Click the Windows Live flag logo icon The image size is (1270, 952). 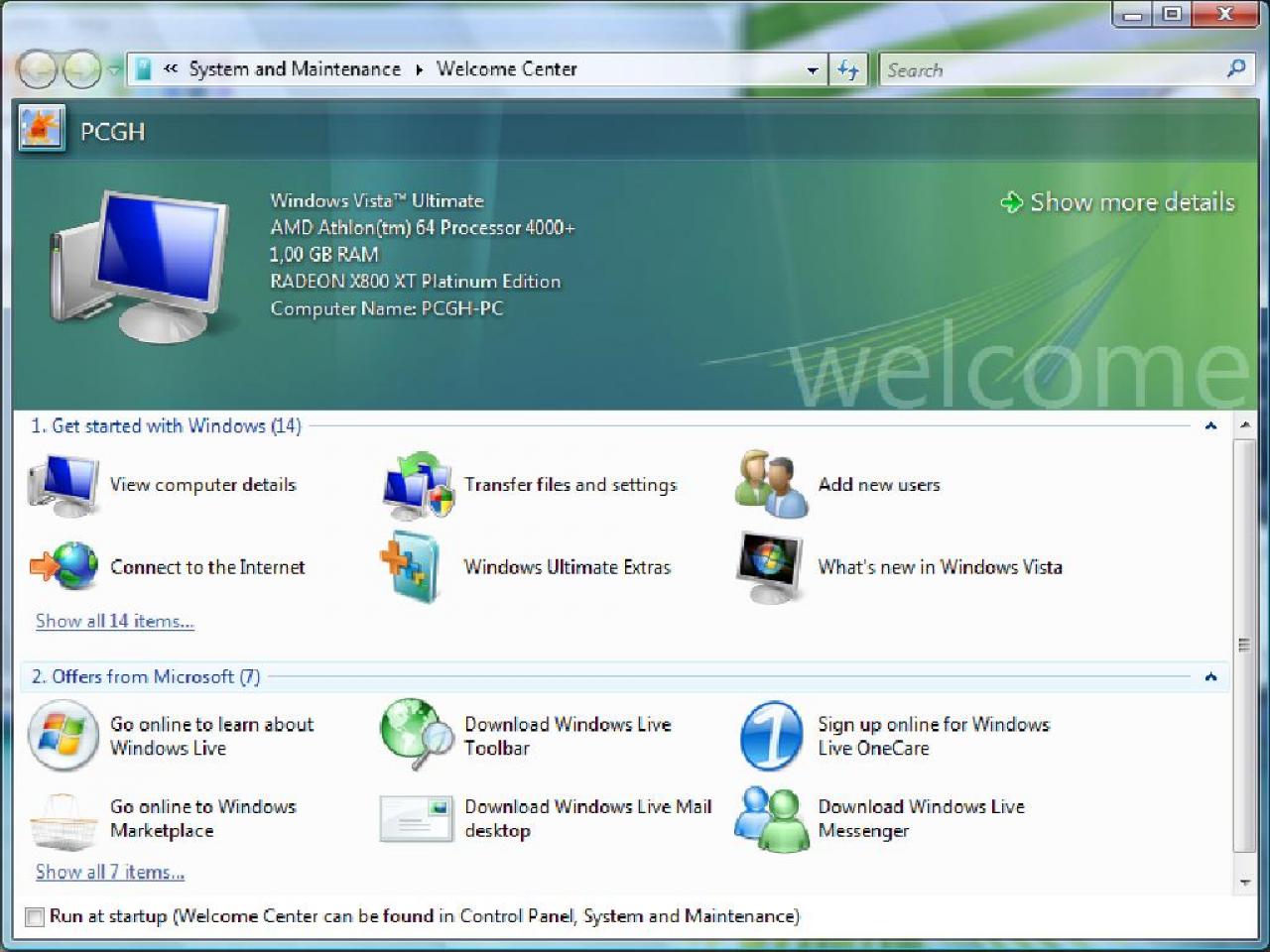[x=63, y=736]
